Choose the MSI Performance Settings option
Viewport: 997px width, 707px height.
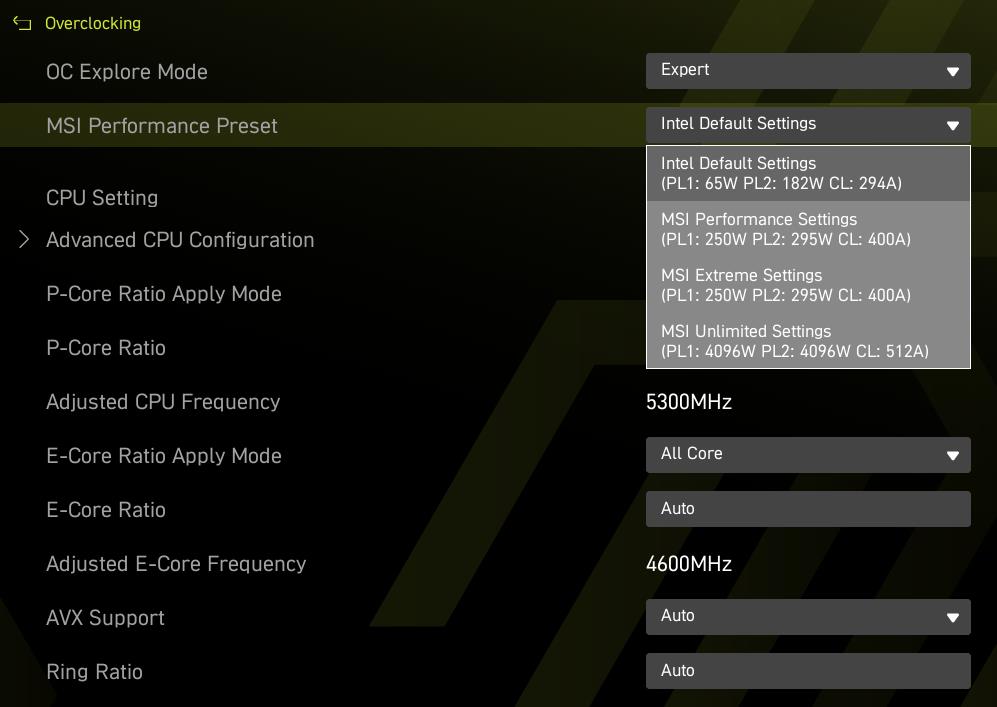(808, 230)
